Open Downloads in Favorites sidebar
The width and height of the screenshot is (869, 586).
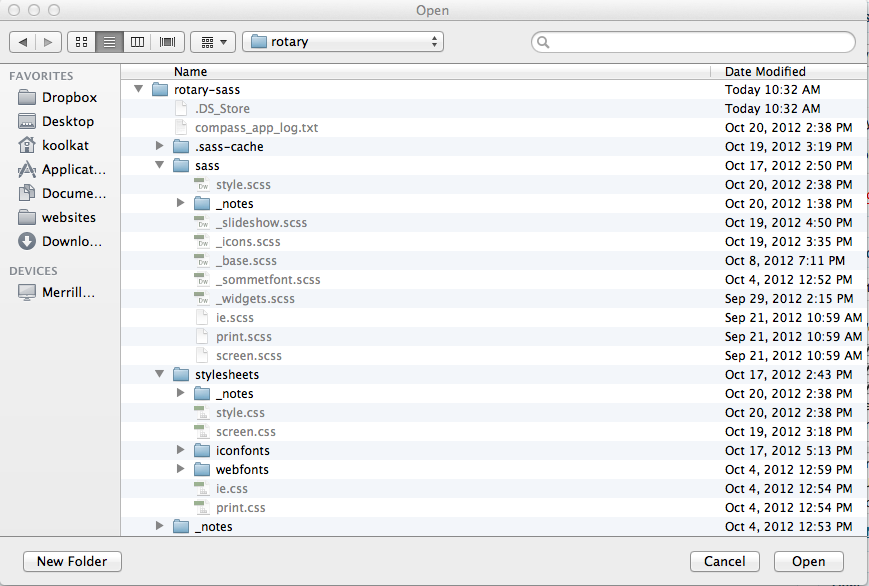pyautogui.click(x=60, y=241)
